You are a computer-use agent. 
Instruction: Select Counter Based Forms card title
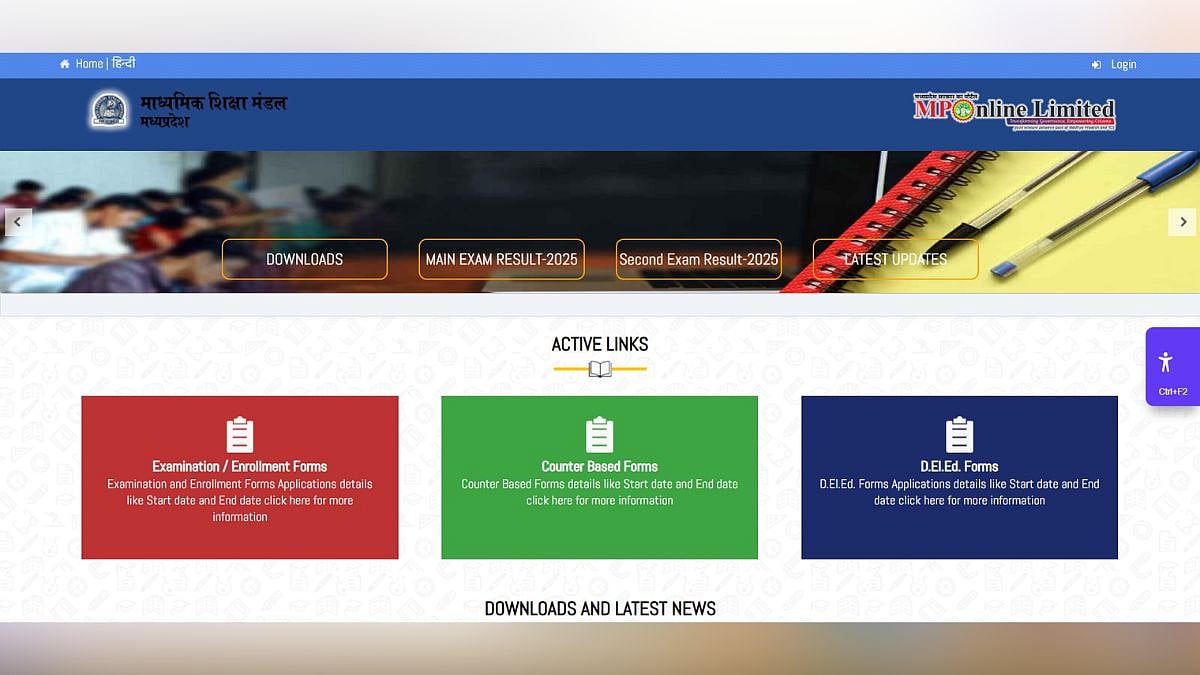[599, 466]
